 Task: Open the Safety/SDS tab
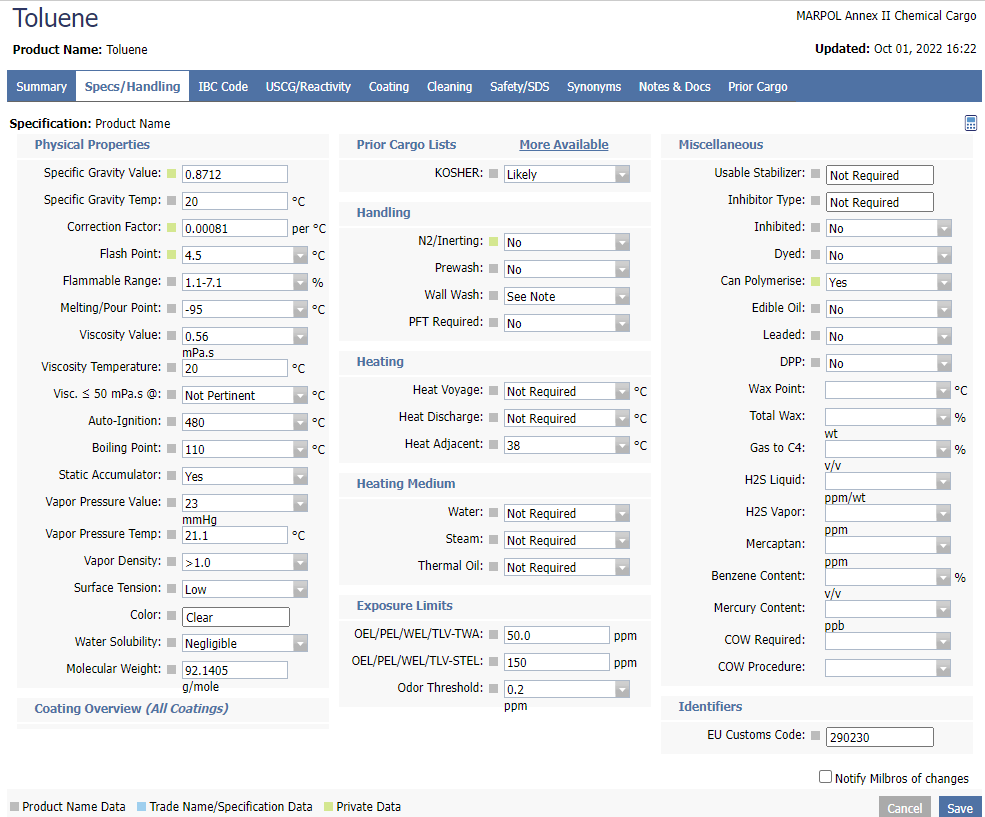point(519,87)
